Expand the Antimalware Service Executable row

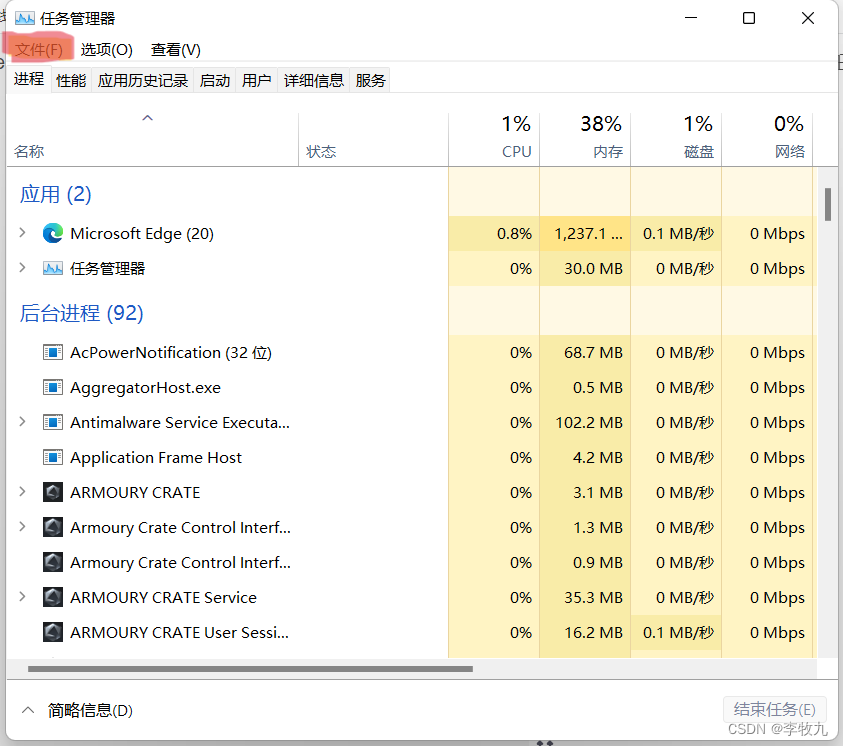pos(22,422)
